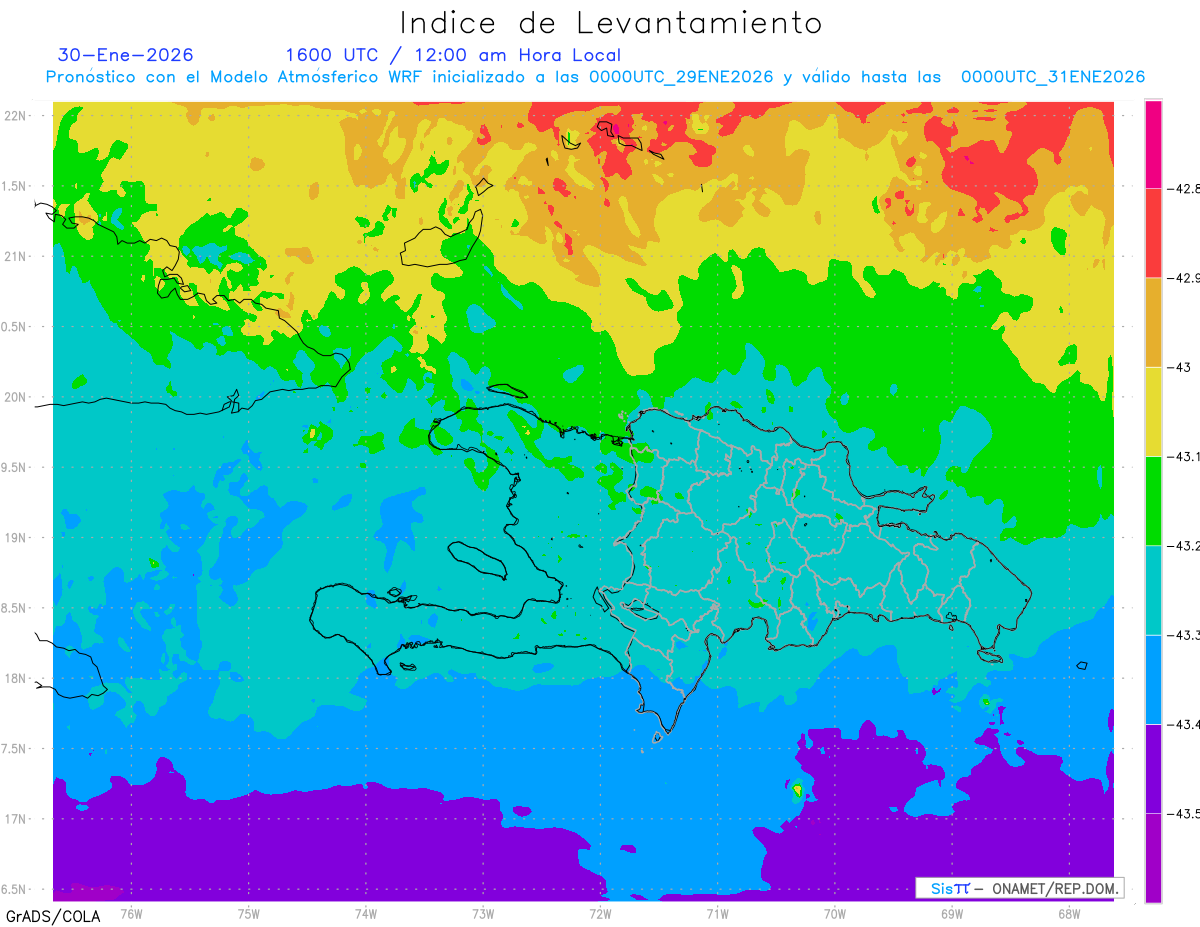Click the 71W longitude label

point(717,913)
